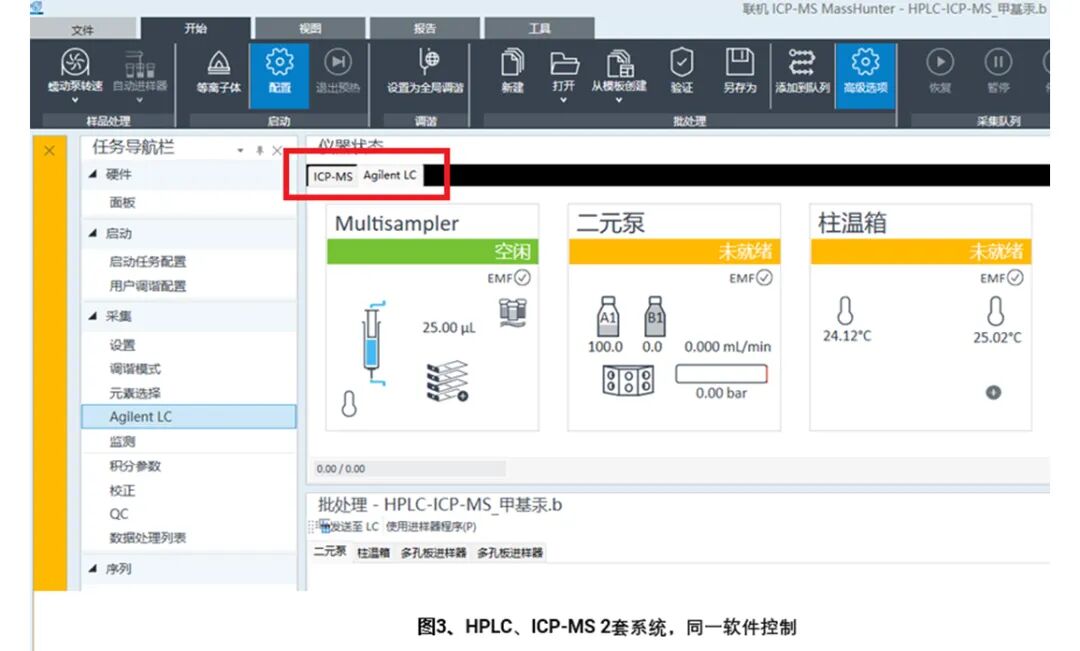The width and height of the screenshot is (1080, 651).
Task: Switch to the 工具 ribbon tab
Action: pyautogui.click(x=539, y=28)
